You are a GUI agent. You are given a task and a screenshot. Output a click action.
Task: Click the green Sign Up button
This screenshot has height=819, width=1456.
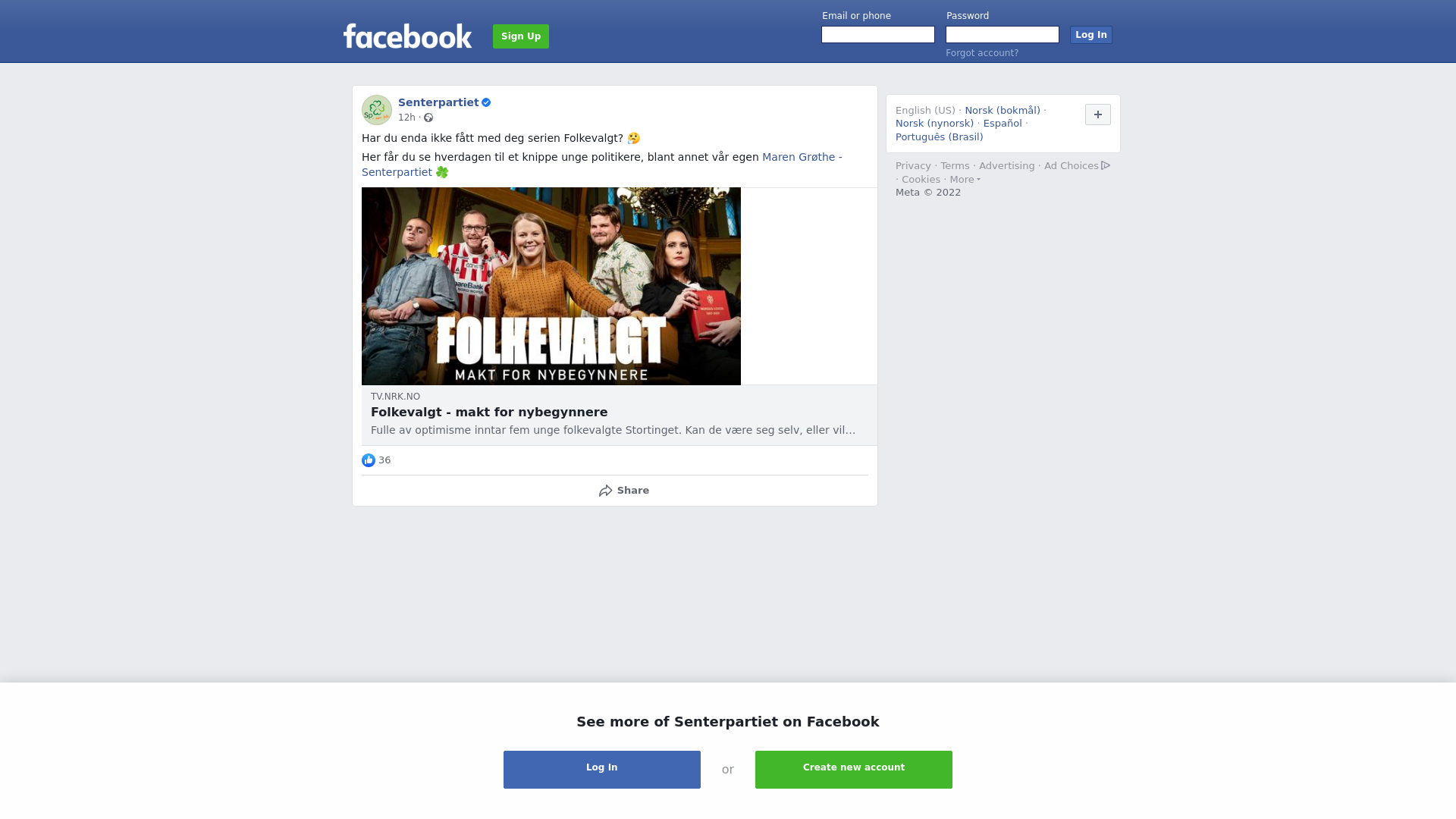pyautogui.click(x=521, y=36)
